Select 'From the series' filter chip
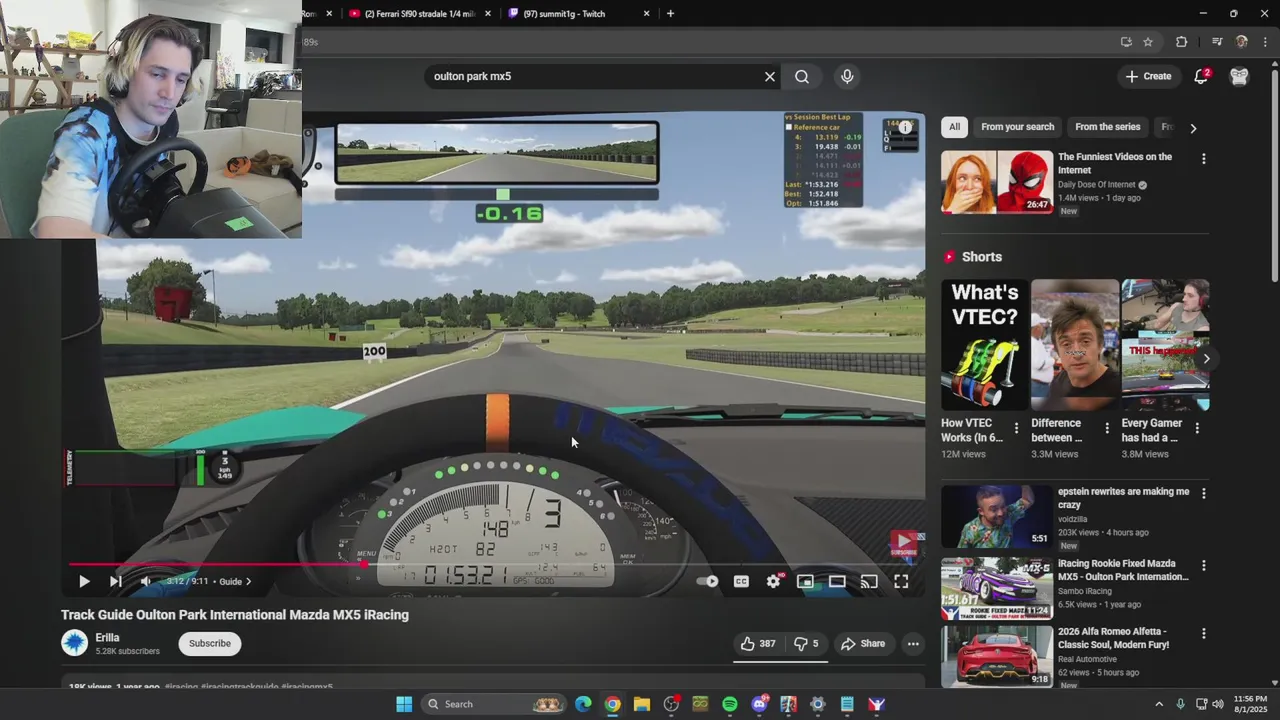Screen dimensions: 1280x720 pyautogui.click(x=1107, y=127)
